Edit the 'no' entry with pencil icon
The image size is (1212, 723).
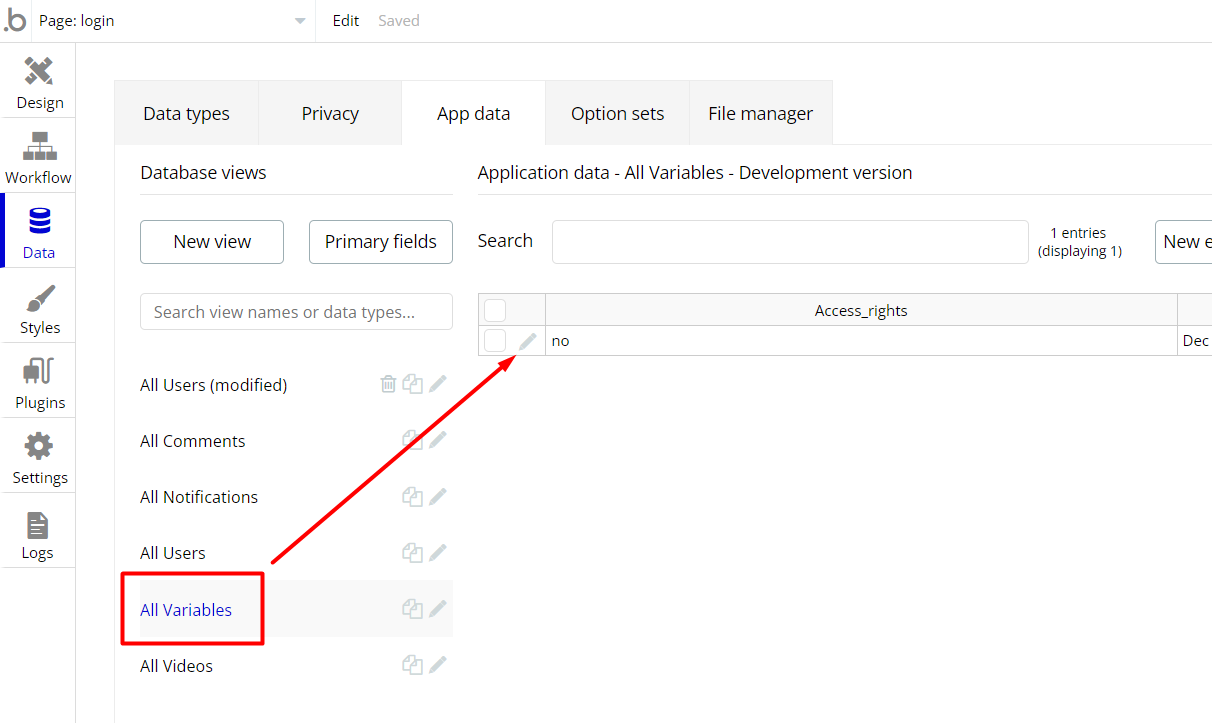(x=528, y=341)
